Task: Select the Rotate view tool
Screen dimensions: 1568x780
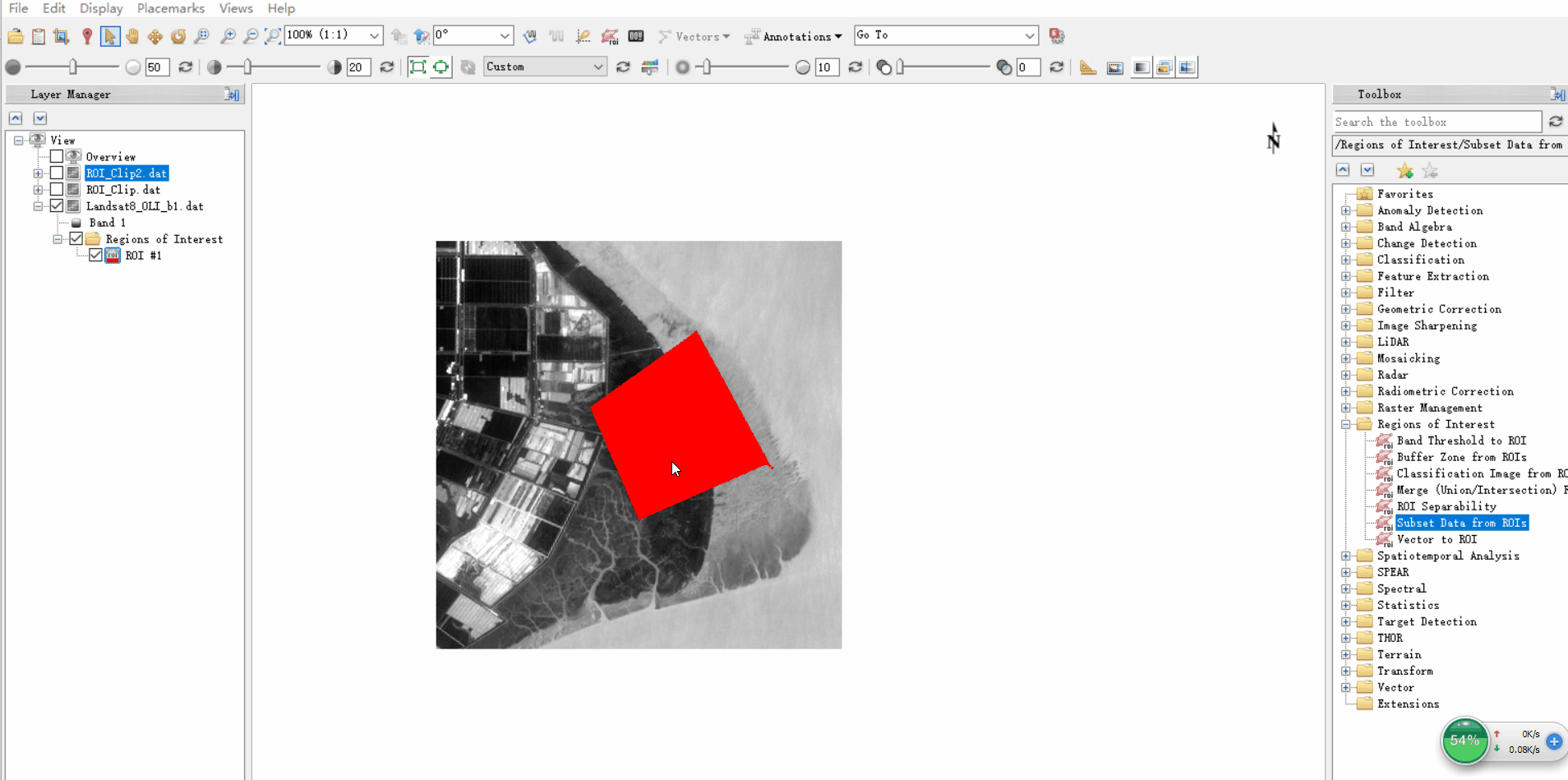Action: 178,36
